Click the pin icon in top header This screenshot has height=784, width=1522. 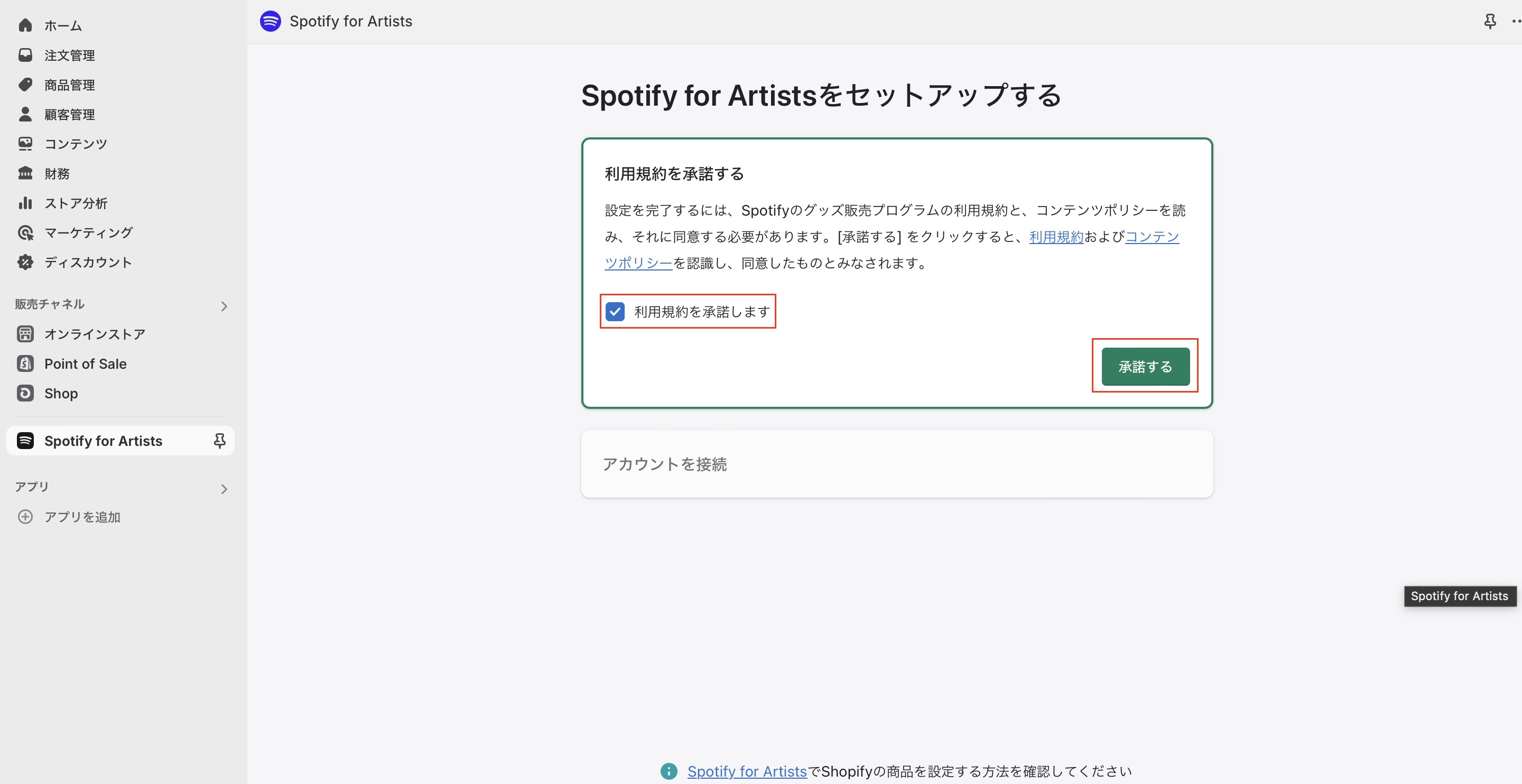click(1490, 22)
